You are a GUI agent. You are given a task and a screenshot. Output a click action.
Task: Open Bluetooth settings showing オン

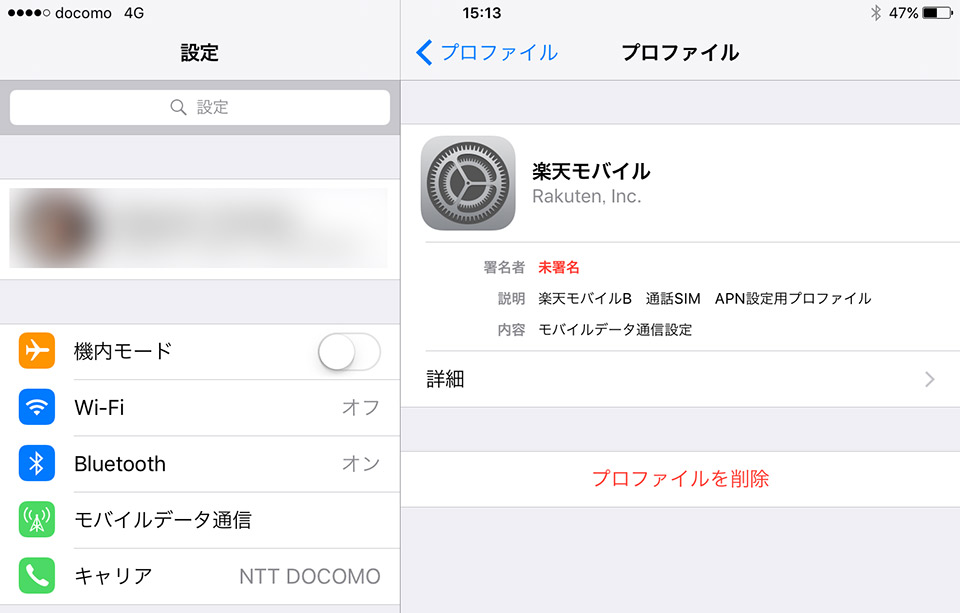(200, 464)
